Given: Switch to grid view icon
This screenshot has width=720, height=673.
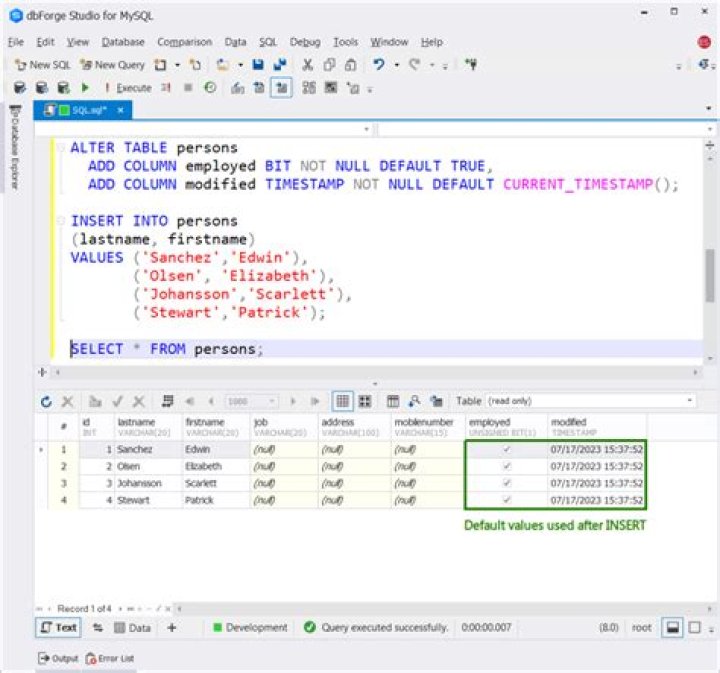Looking at the screenshot, I should pyautogui.click(x=343, y=401).
